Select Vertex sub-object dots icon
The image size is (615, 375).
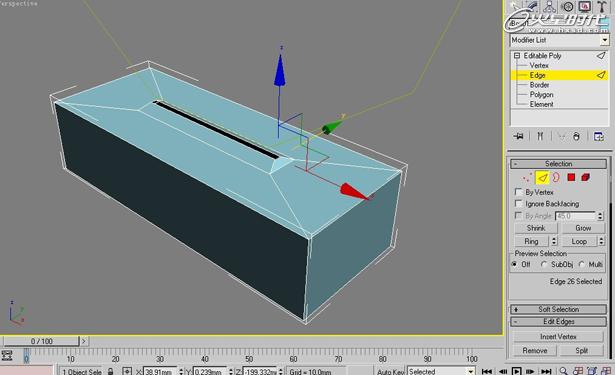[x=527, y=178]
